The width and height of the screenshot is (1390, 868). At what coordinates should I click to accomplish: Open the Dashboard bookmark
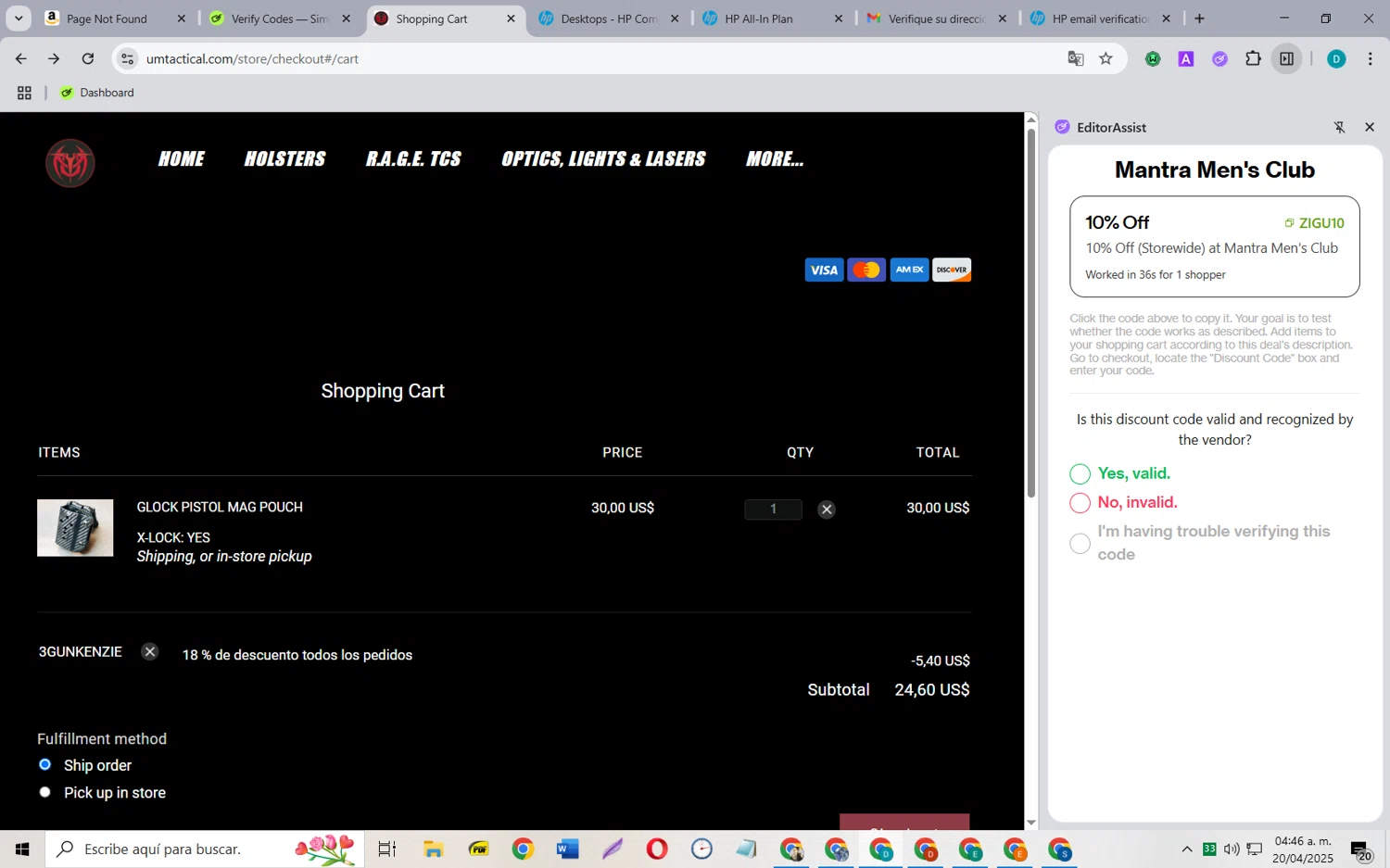(97, 93)
